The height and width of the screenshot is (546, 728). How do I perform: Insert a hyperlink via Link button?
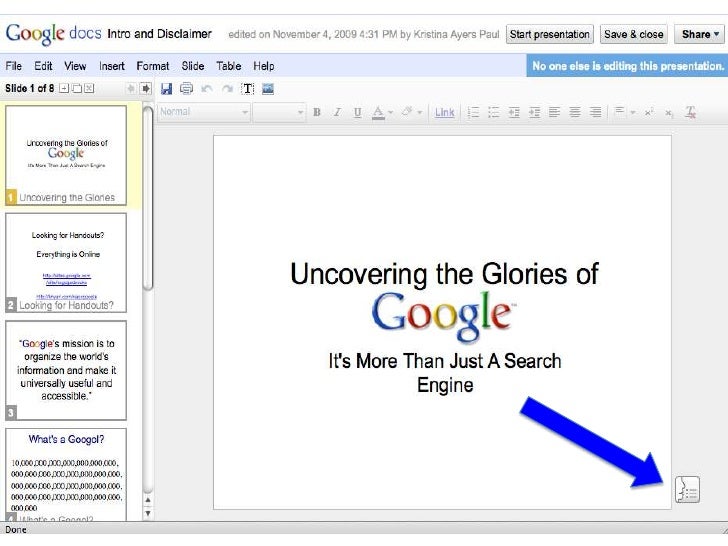tap(444, 112)
